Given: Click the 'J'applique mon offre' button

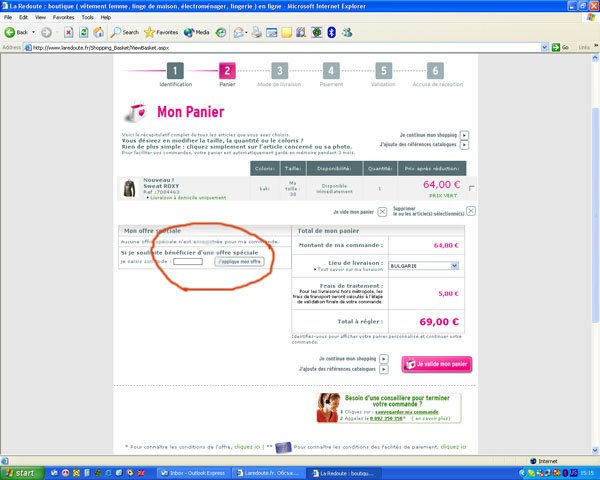Looking at the screenshot, I should 236,261.
